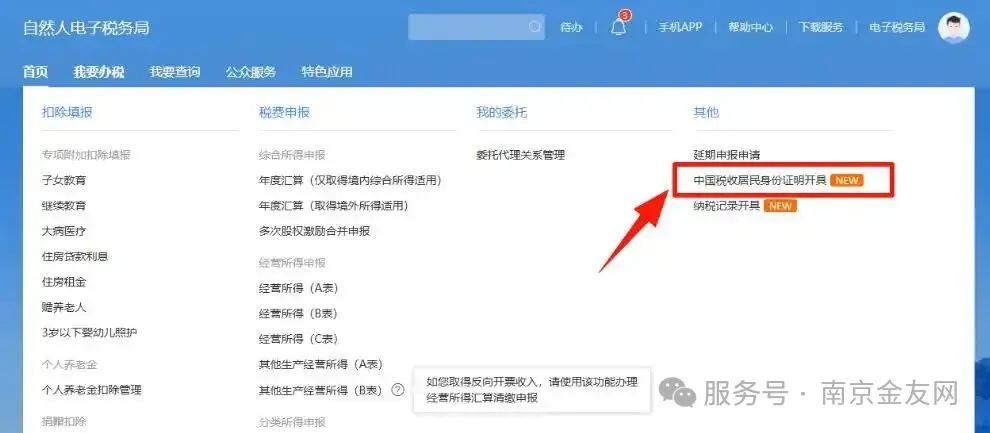Screen dimensions: 990x433
Task: Click the NEW badge beside 纳税记录开具
Action: point(780,206)
